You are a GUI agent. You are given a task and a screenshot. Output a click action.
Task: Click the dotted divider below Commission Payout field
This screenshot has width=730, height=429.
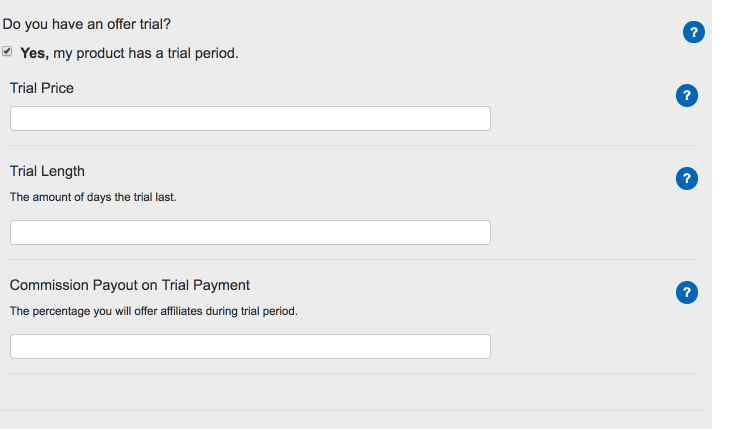pos(354,374)
